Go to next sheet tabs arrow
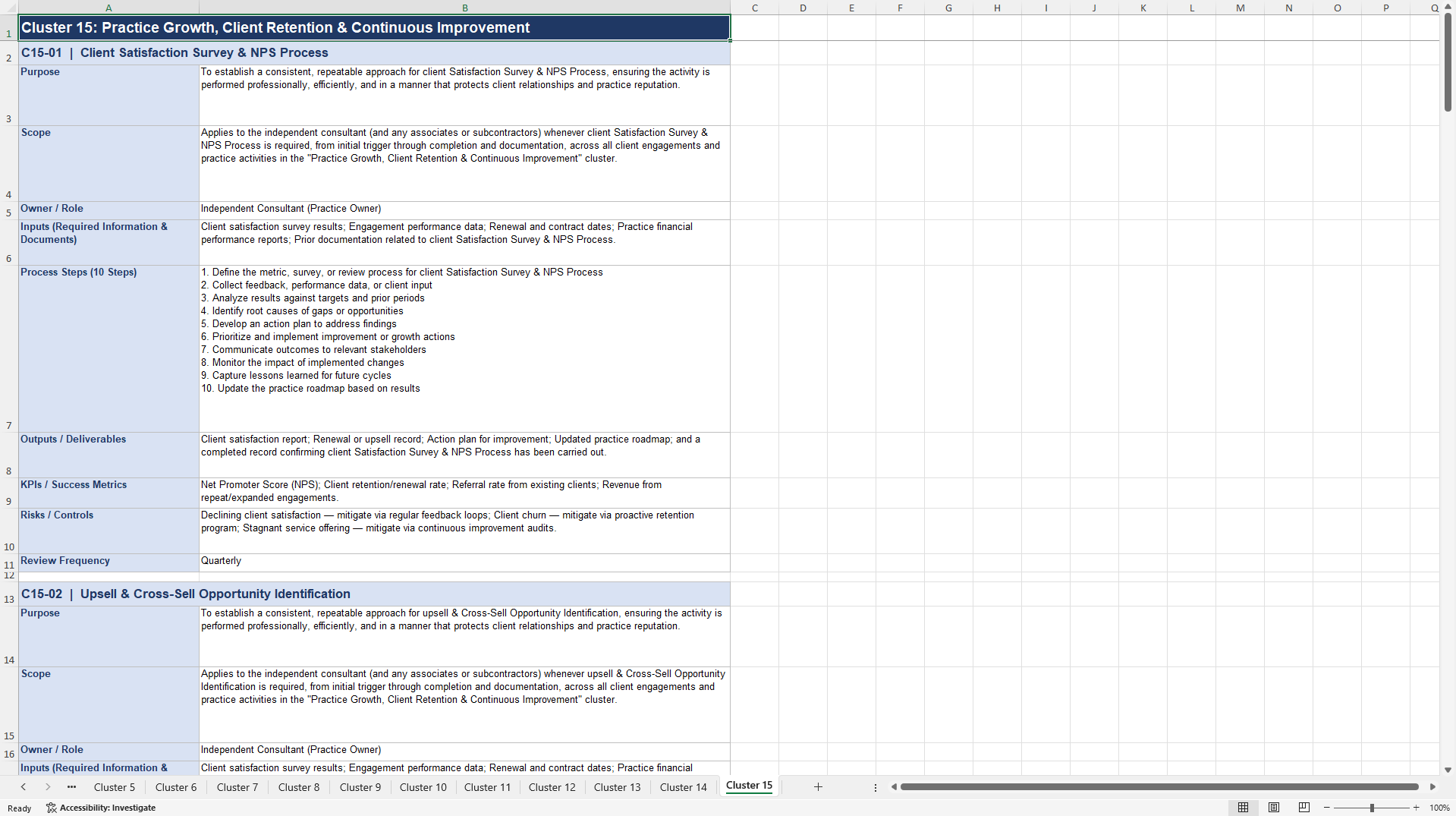The image size is (1456, 816). tap(48, 787)
